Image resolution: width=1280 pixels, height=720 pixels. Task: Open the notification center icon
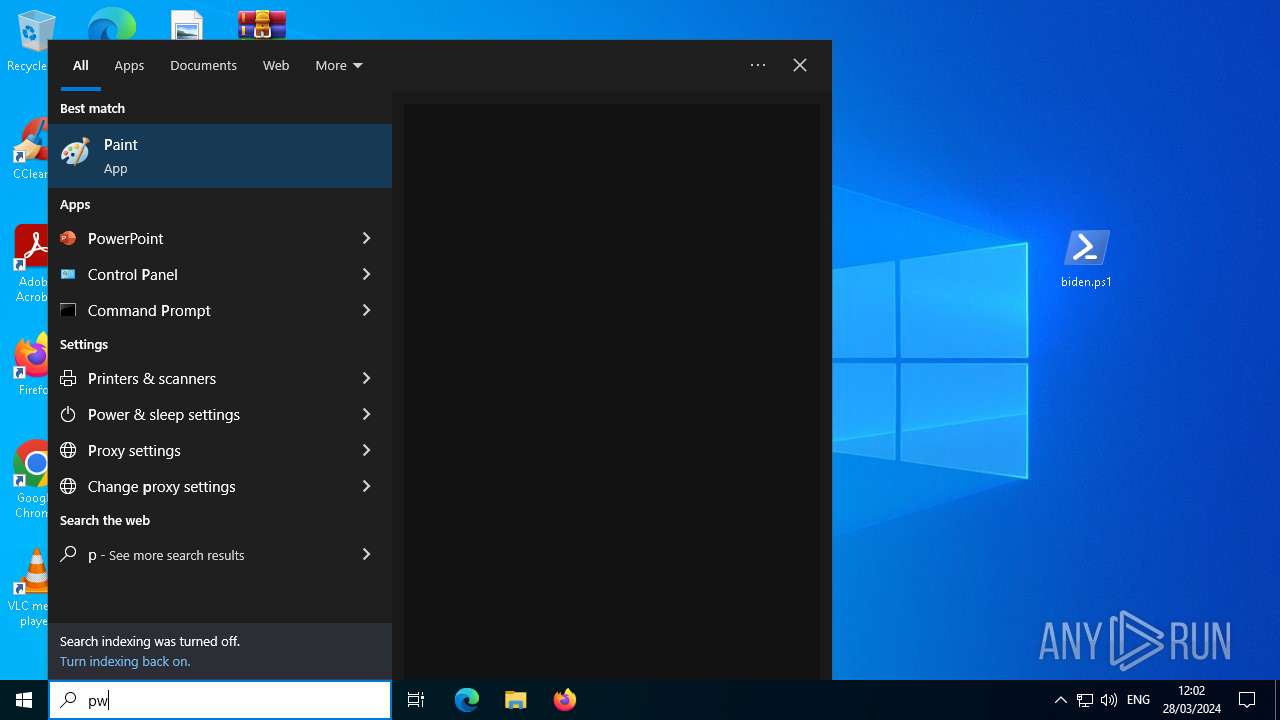point(1247,700)
